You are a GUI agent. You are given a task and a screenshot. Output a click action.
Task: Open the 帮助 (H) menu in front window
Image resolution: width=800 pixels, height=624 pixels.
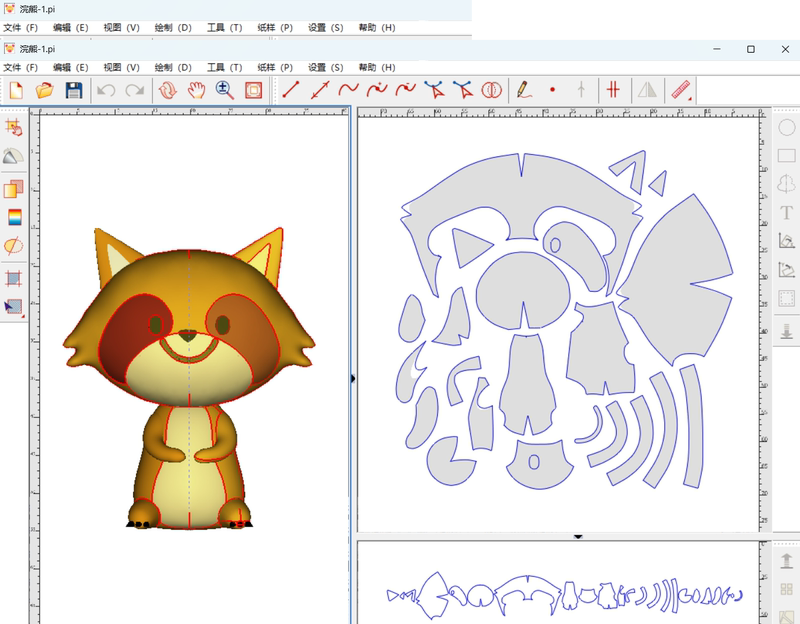click(x=377, y=67)
